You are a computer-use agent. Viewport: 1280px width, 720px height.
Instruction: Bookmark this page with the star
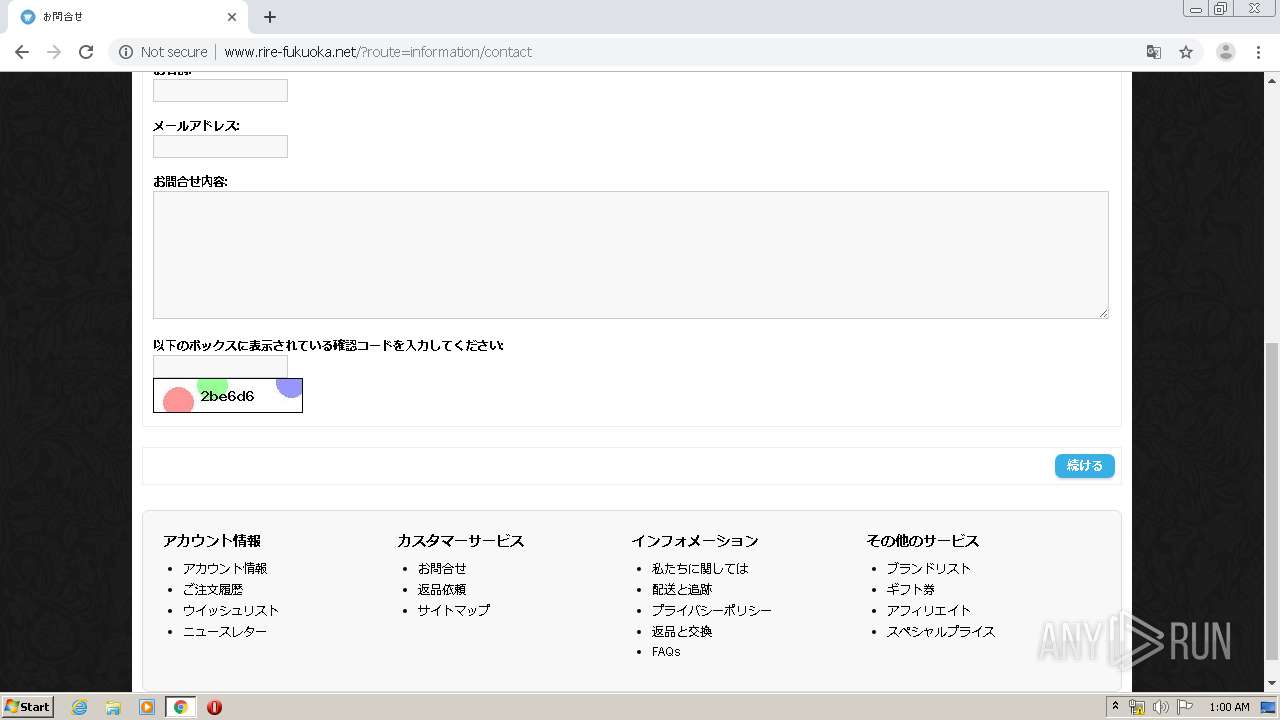point(1186,52)
